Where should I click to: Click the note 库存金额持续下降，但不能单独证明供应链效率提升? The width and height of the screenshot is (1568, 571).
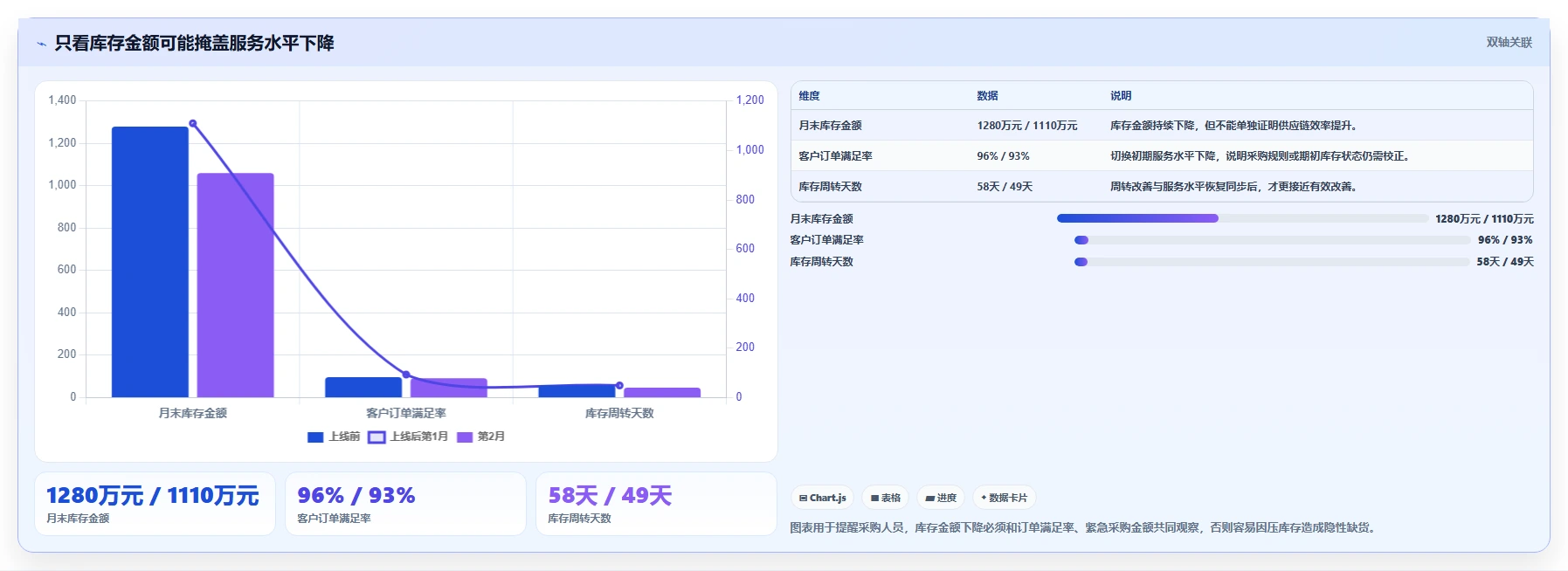click(x=1235, y=126)
